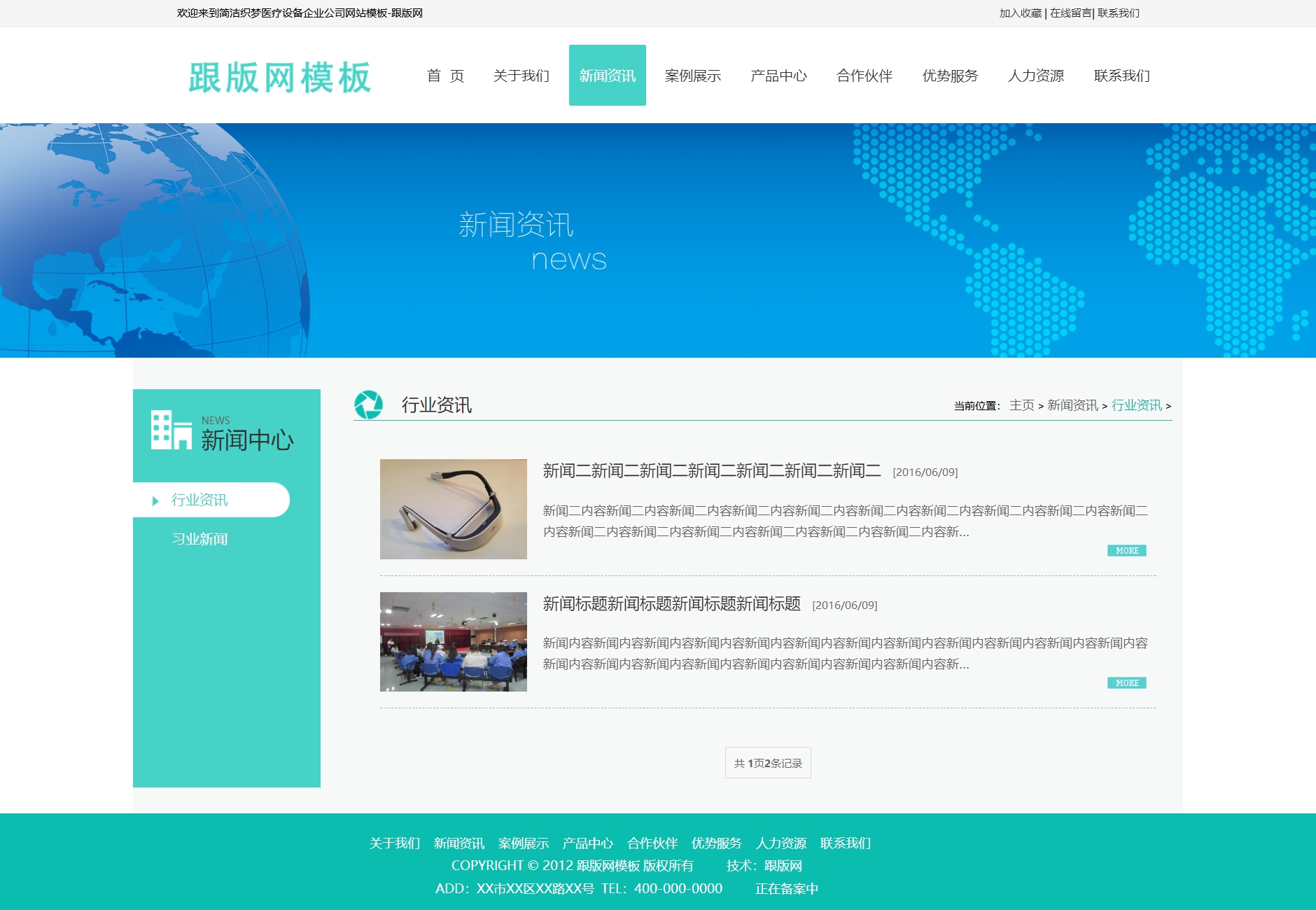Viewport: 1316px width, 910px height.
Task: Open 在线留言 link in the top bar
Action: click(1070, 13)
